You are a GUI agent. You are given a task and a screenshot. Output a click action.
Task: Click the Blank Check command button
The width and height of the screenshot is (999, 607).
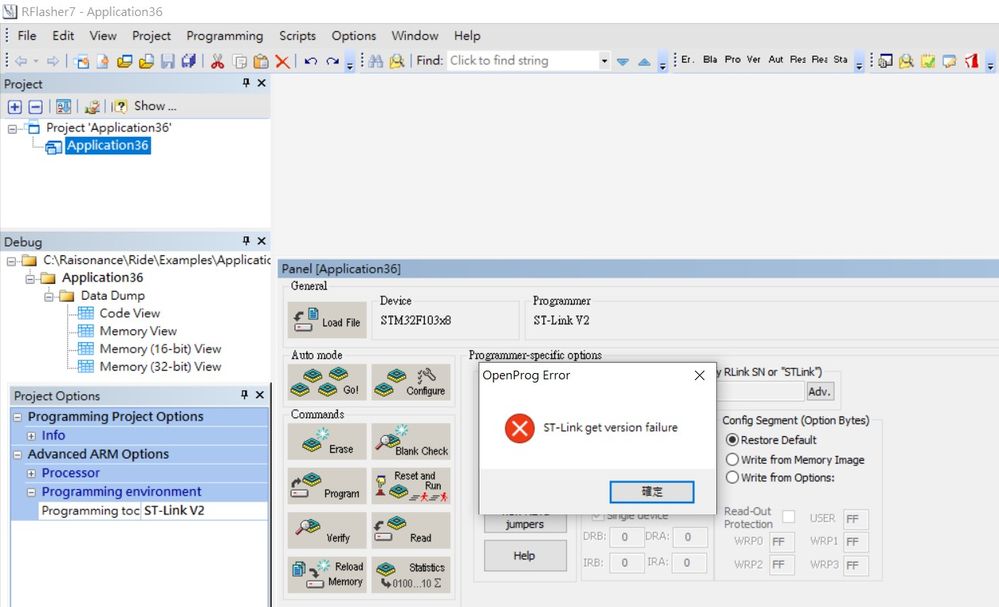[411, 441]
